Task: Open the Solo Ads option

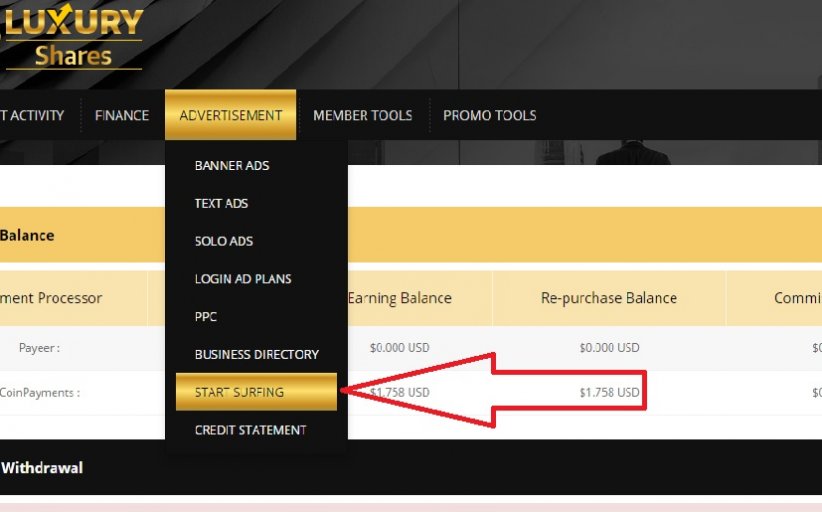Action: click(x=223, y=242)
